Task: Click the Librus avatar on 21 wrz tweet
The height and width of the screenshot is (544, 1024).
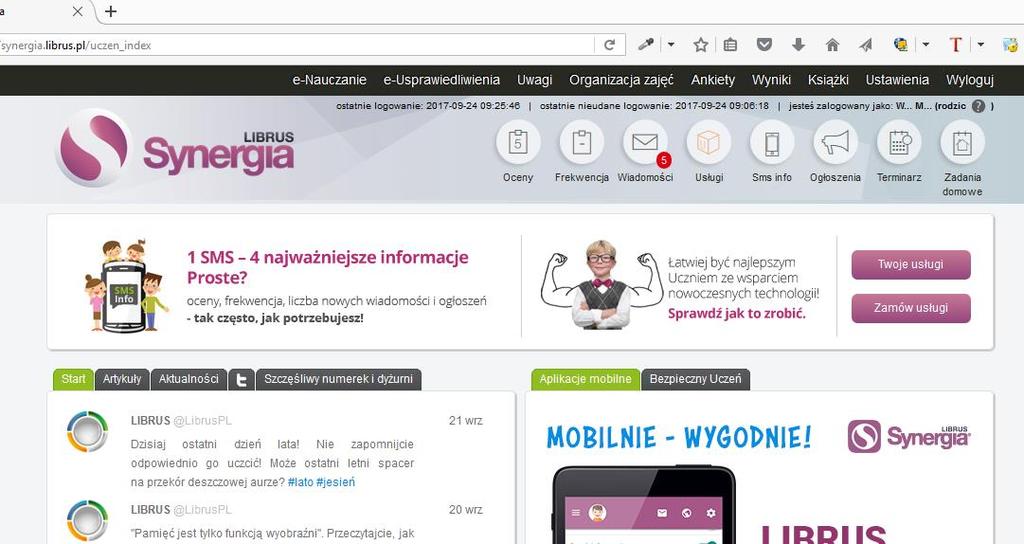Action: (x=88, y=431)
